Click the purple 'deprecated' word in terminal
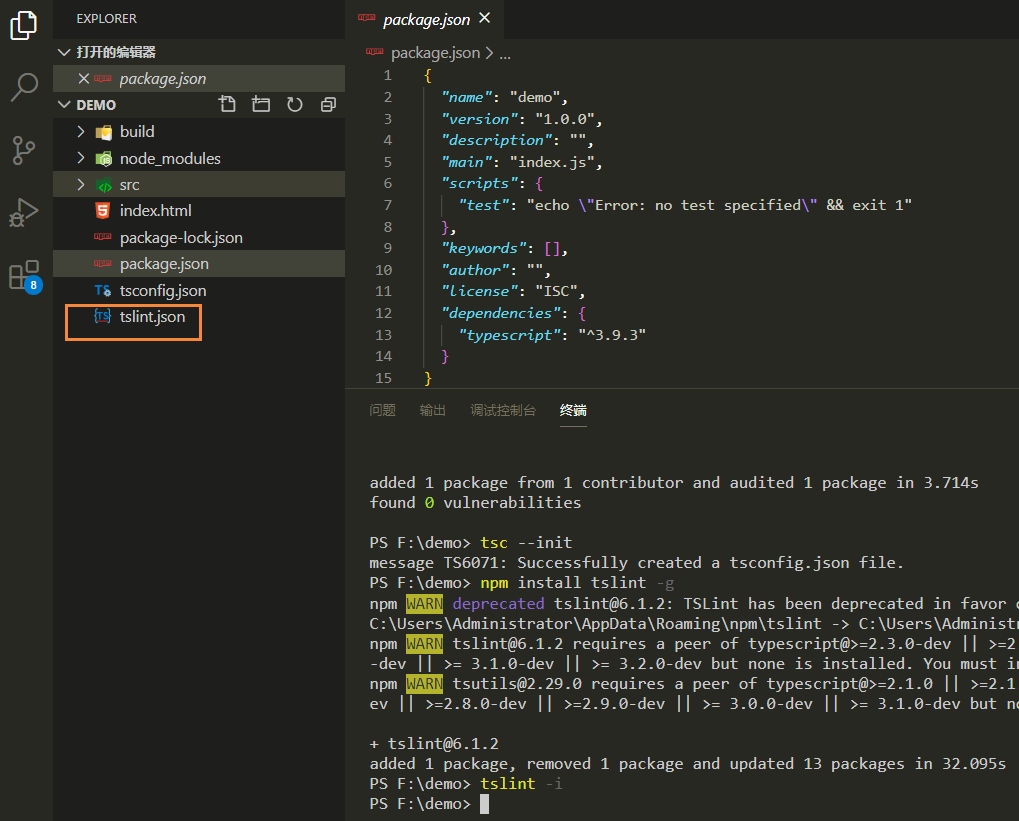 (498, 603)
